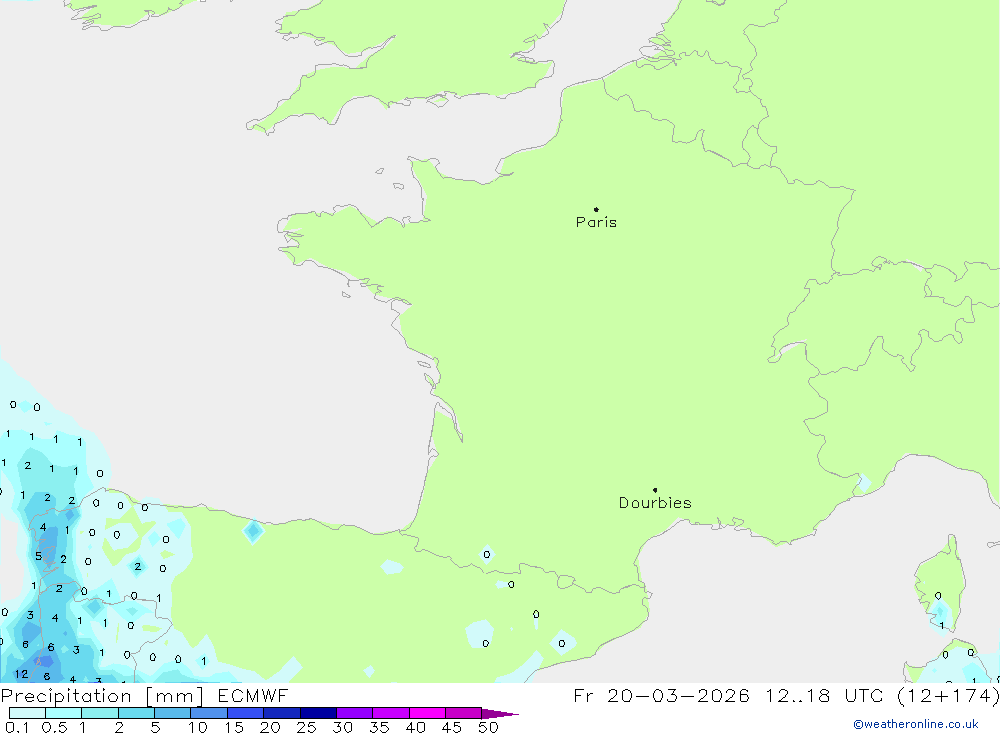Viewport: 1000px width, 733px height.
Task: Click the ECMWF model name label
Action: point(253,695)
